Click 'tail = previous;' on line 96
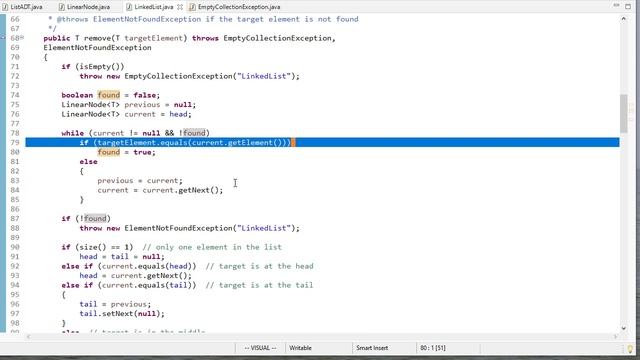The width and height of the screenshot is (640, 360). [115, 304]
